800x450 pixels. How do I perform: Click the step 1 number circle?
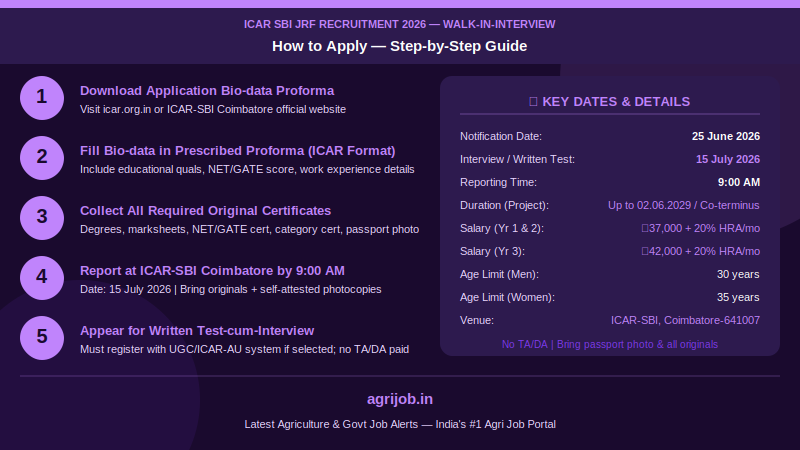point(42,98)
